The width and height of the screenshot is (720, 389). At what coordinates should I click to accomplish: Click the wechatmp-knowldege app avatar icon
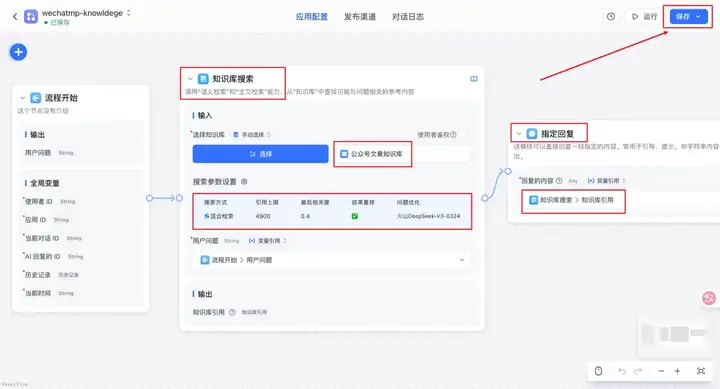point(31,17)
